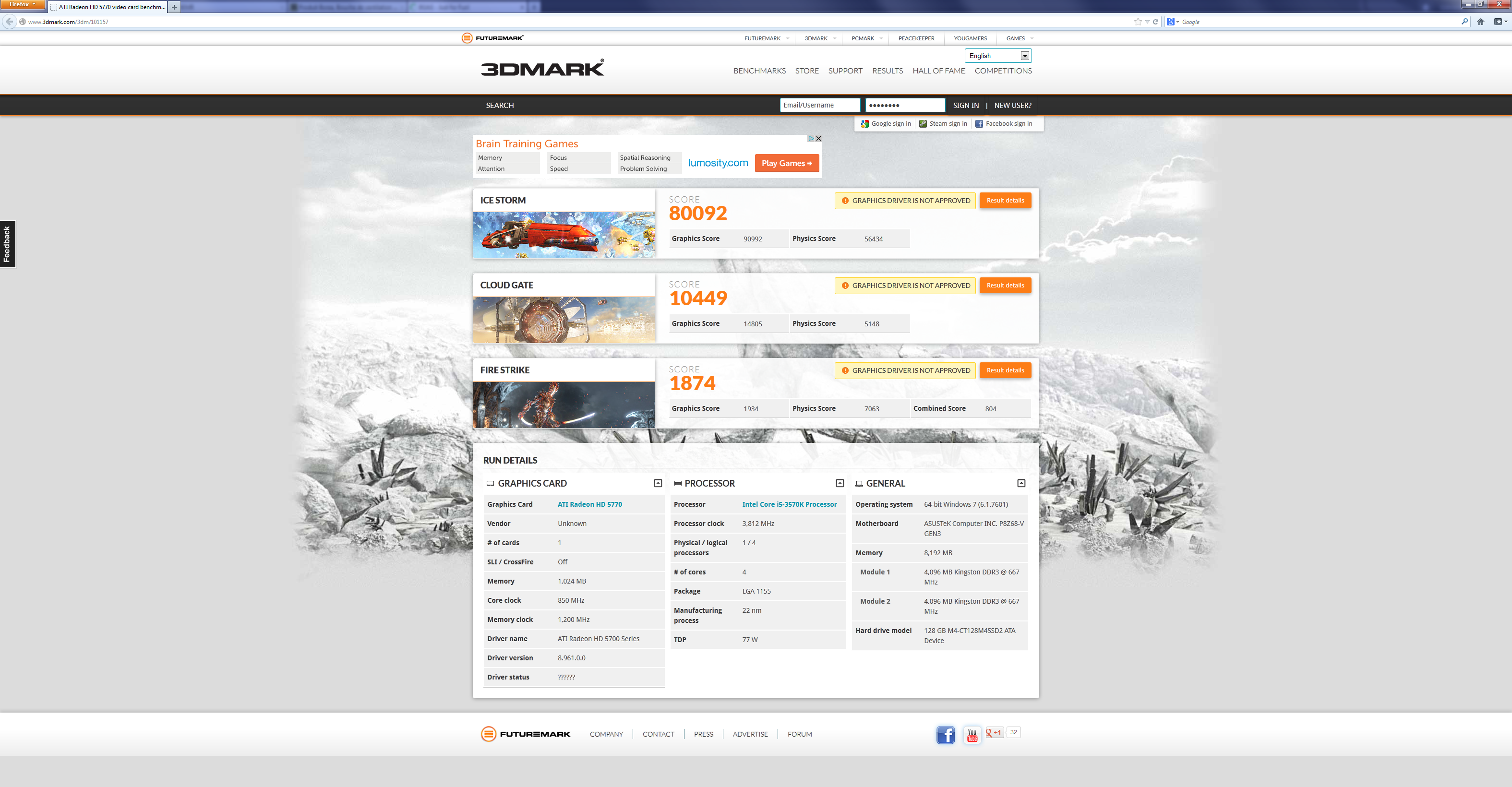Image resolution: width=1512 pixels, height=787 pixels.
Task: Open the English language dropdown
Action: click(x=998, y=56)
